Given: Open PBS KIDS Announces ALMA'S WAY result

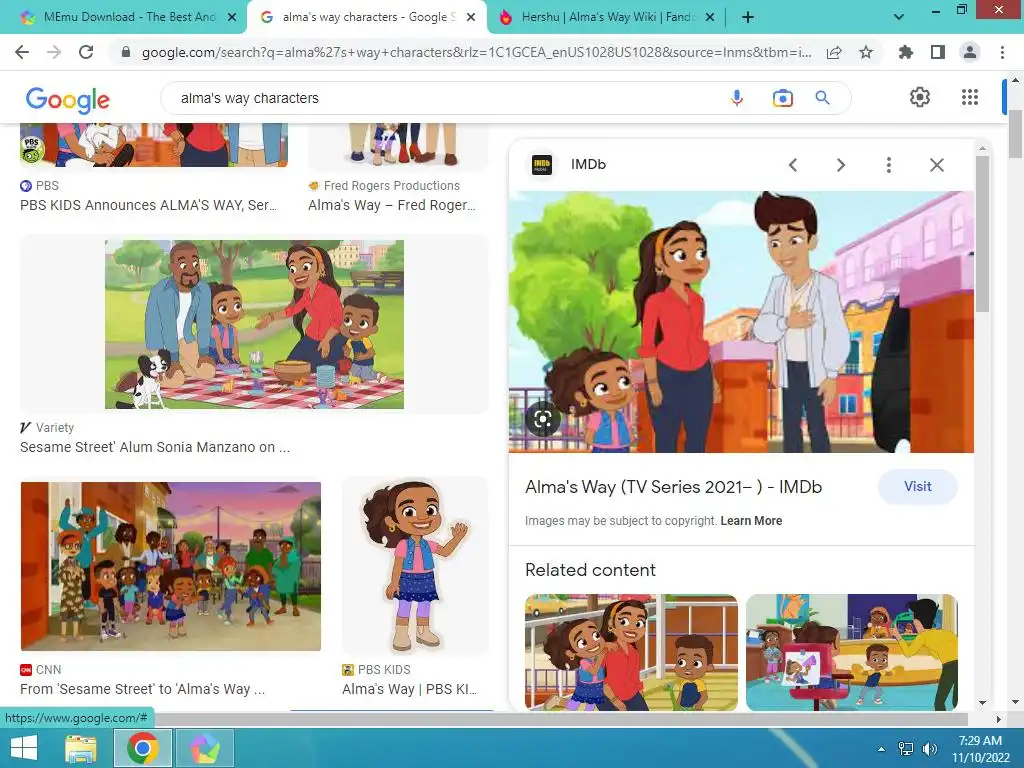Looking at the screenshot, I should point(148,205).
